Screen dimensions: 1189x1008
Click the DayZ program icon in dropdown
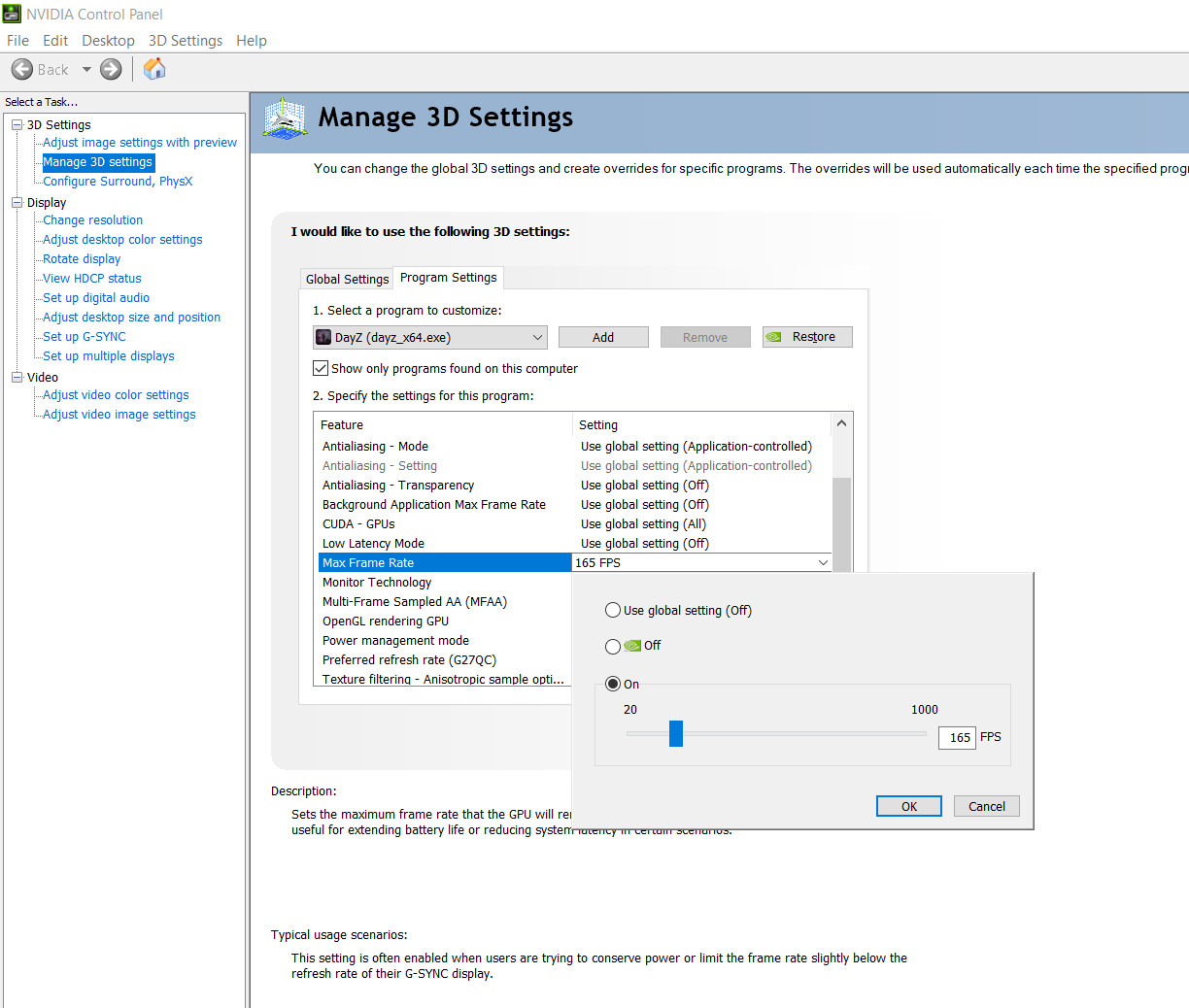point(324,337)
